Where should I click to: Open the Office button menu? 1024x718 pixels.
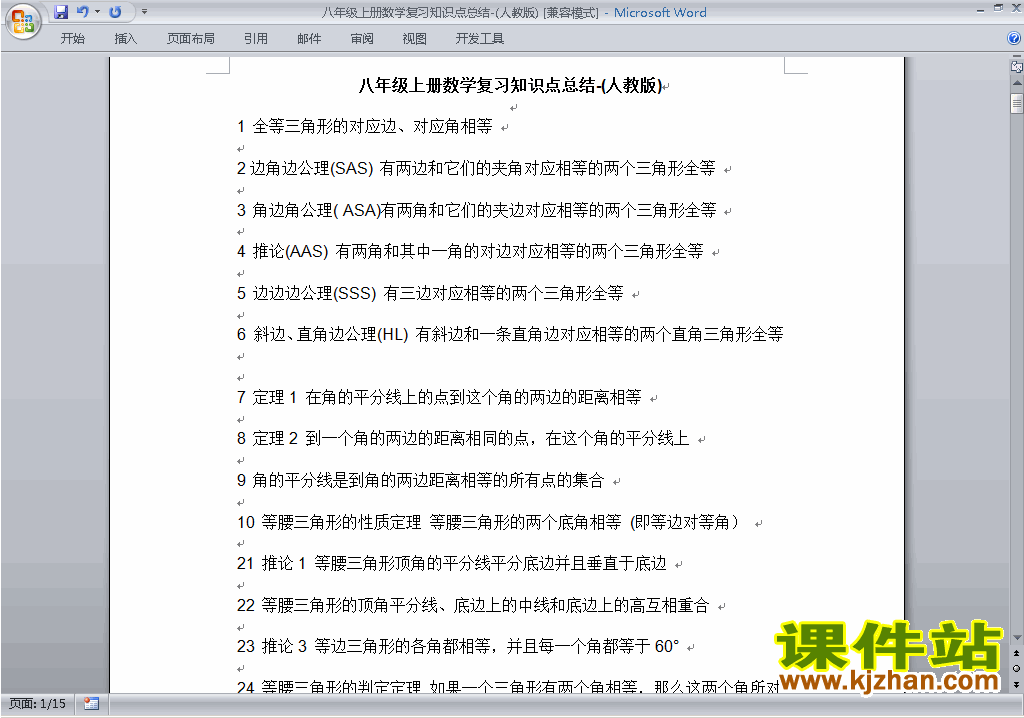23,22
